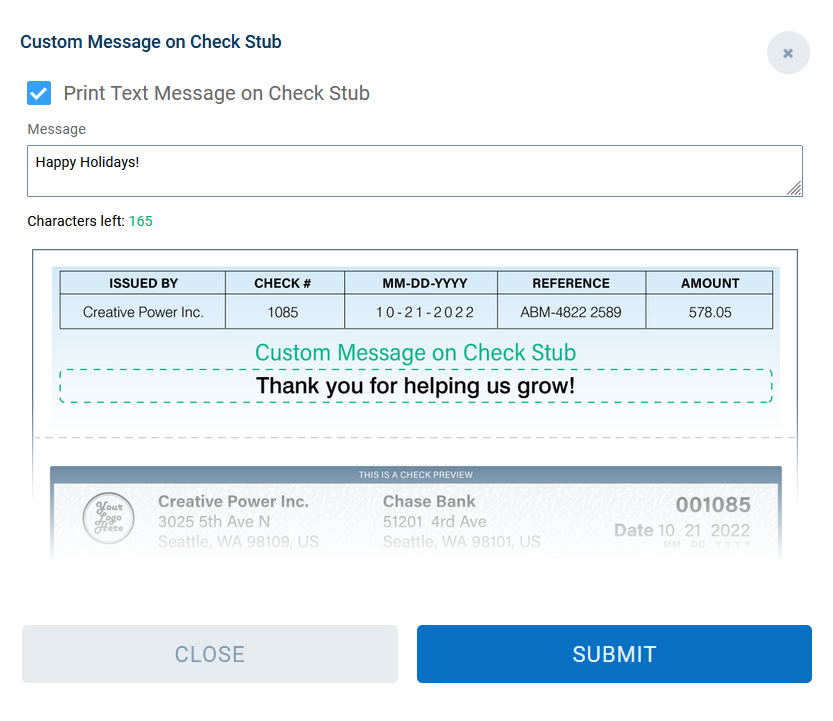Click the '51201 4rd Ave' bank address
Viewport: 833px width, 721px height.
point(435,522)
